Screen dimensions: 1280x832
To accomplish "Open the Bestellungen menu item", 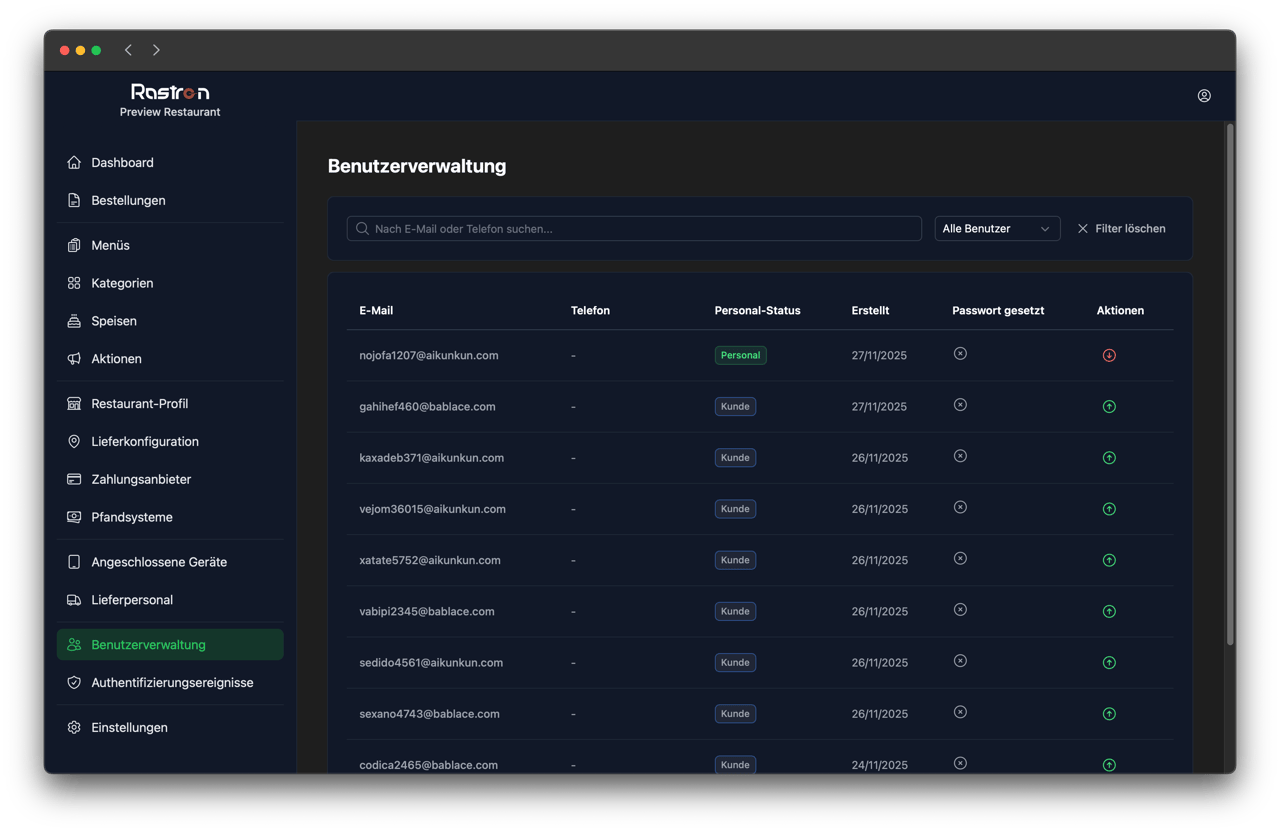I will pyautogui.click(x=128, y=201).
